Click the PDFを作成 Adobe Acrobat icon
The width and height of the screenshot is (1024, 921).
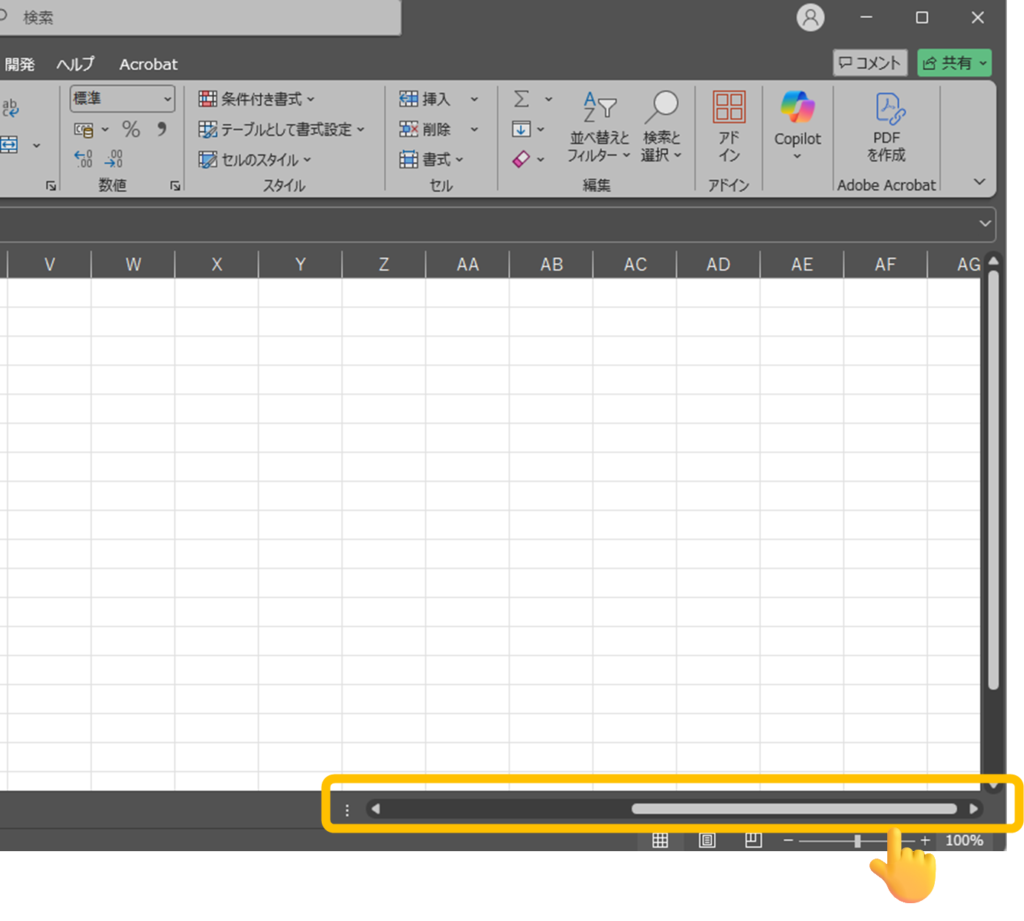887,108
